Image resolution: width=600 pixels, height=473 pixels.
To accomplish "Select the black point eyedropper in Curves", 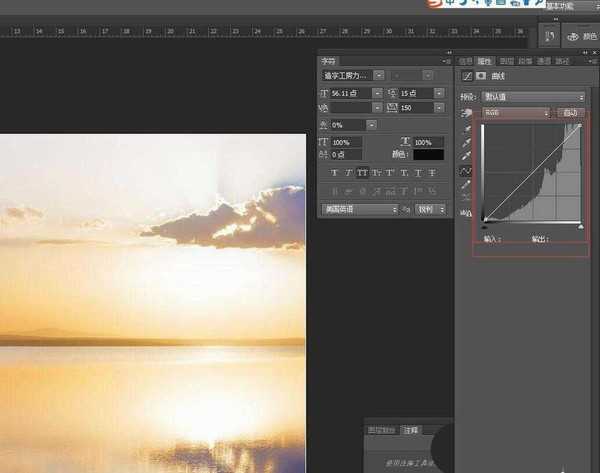I will [465, 129].
